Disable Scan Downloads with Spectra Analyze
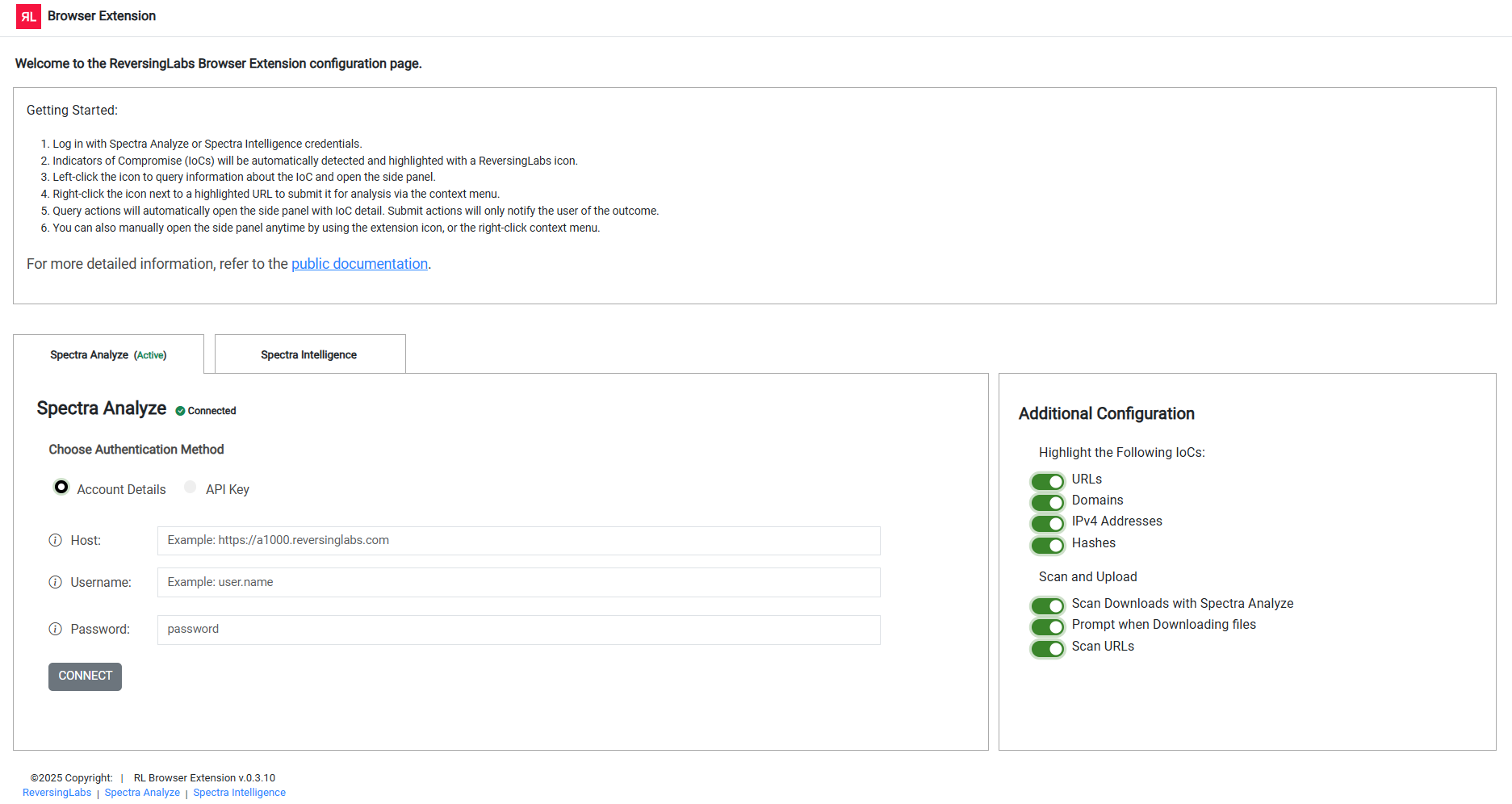 click(1048, 605)
